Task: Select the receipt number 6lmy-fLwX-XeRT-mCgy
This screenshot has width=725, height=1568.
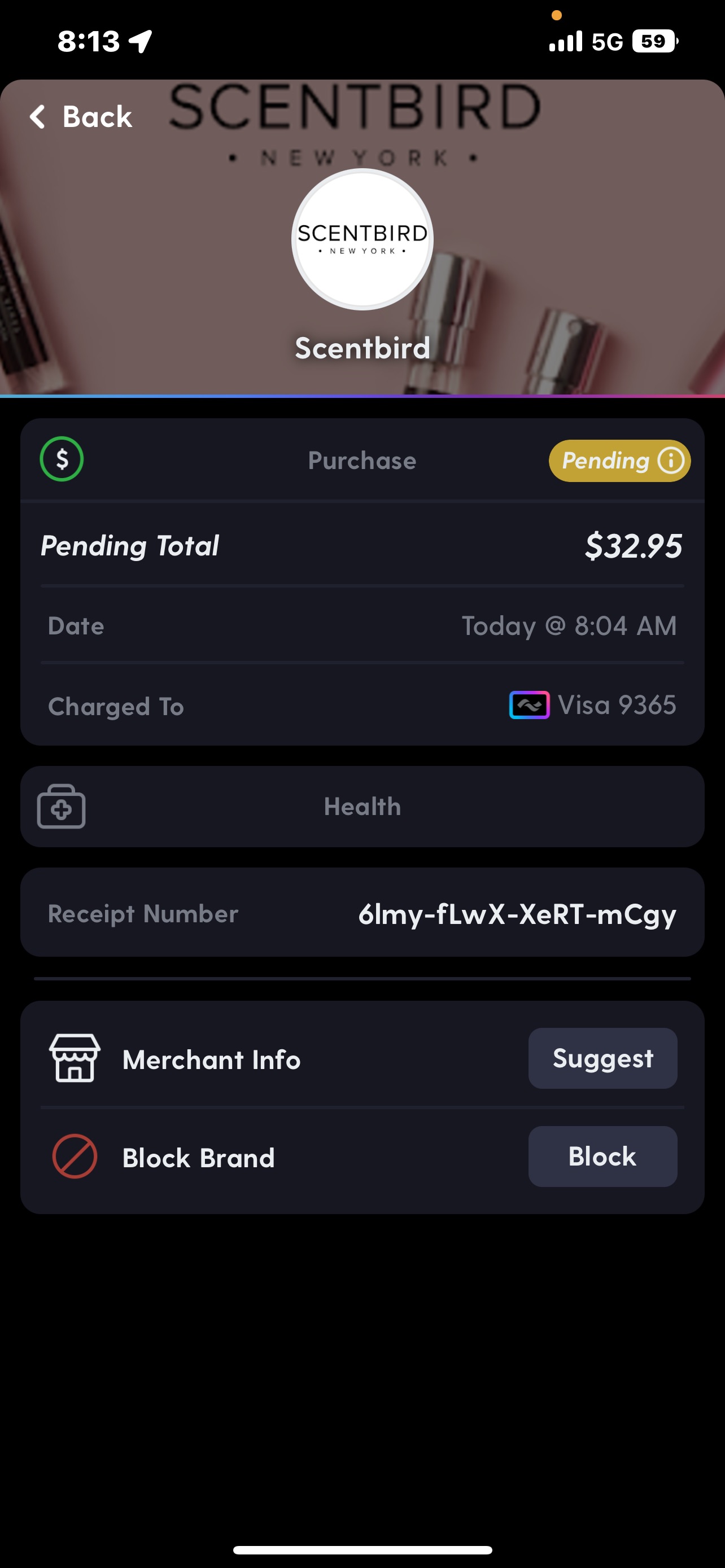Action: click(x=517, y=913)
